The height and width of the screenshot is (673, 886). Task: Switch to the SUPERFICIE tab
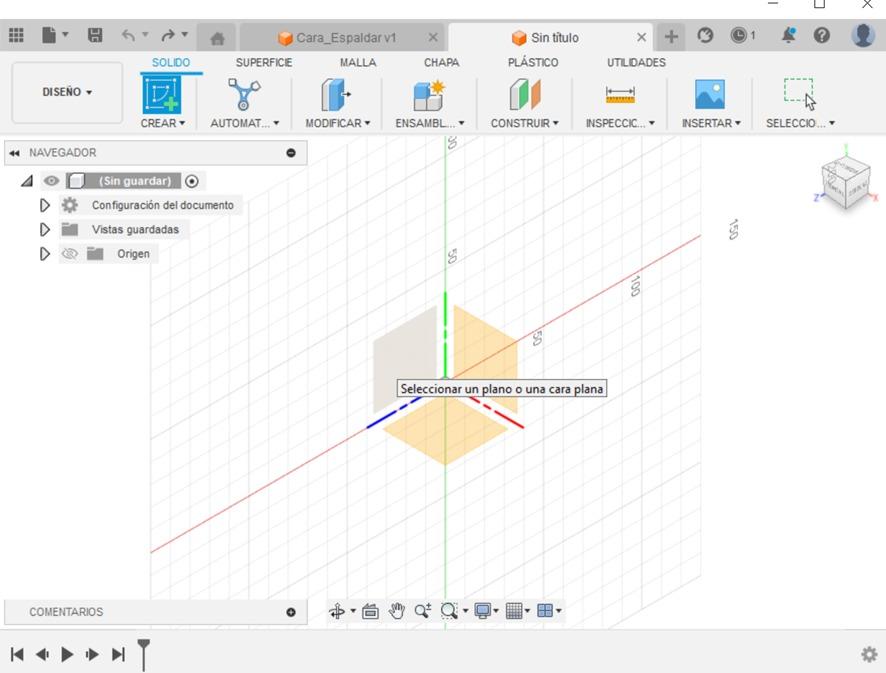coord(264,63)
